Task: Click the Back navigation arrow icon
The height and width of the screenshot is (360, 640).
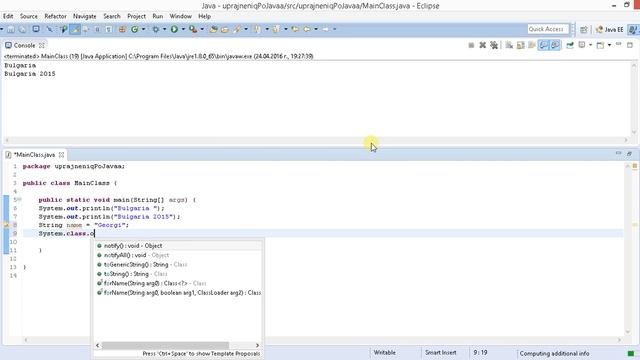Action: [307, 29]
